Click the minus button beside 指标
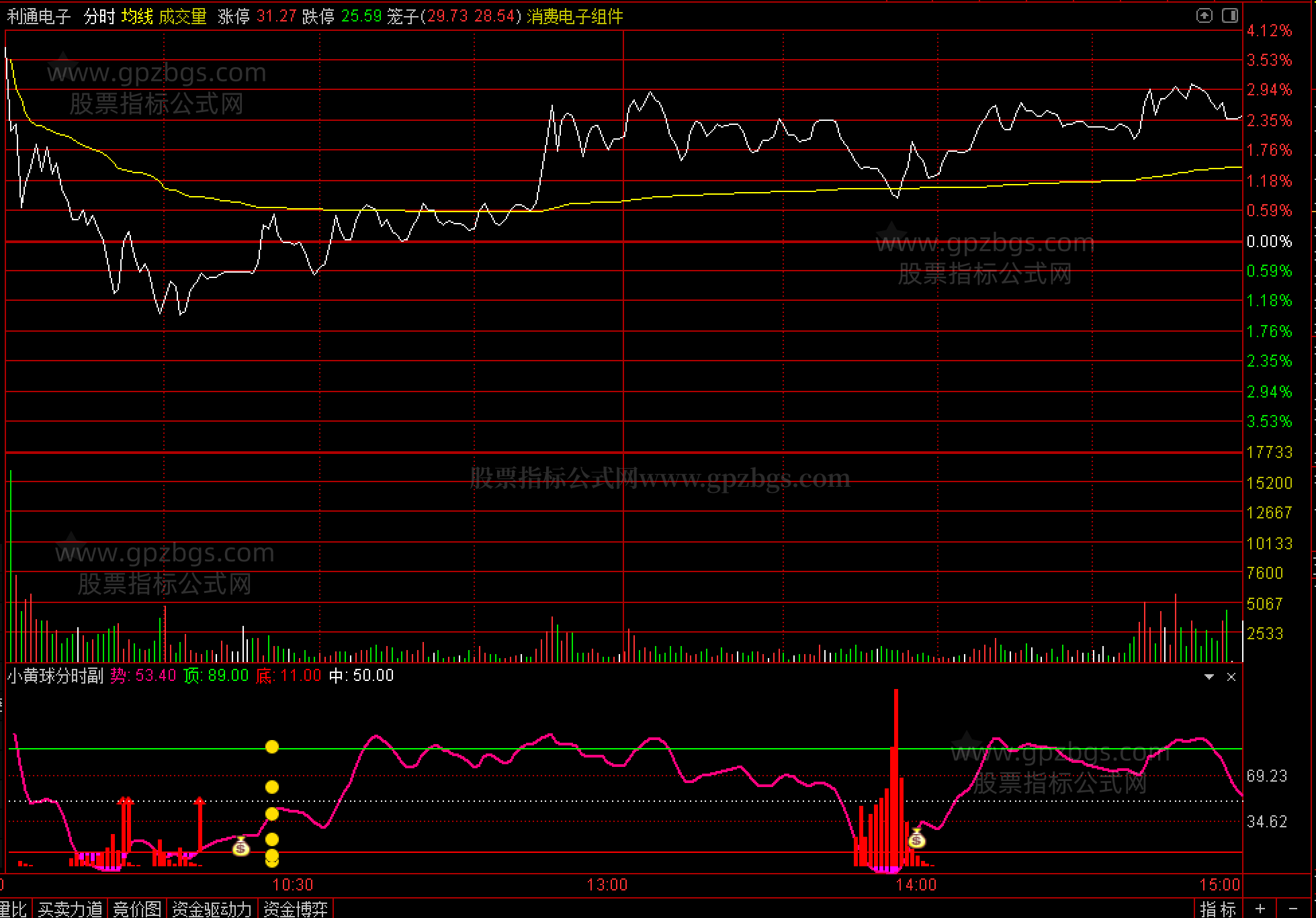This screenshot has height=918, width=1316. (1293, 909)
